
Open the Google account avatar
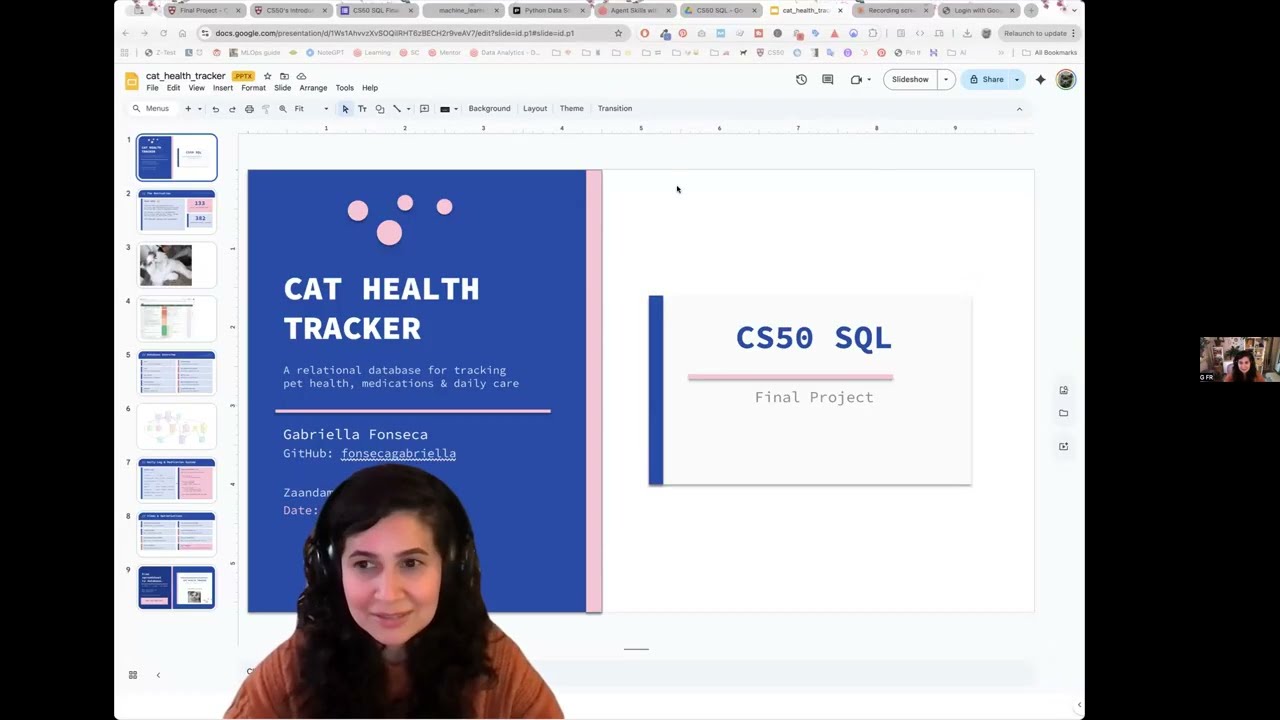pos(1066,79)
